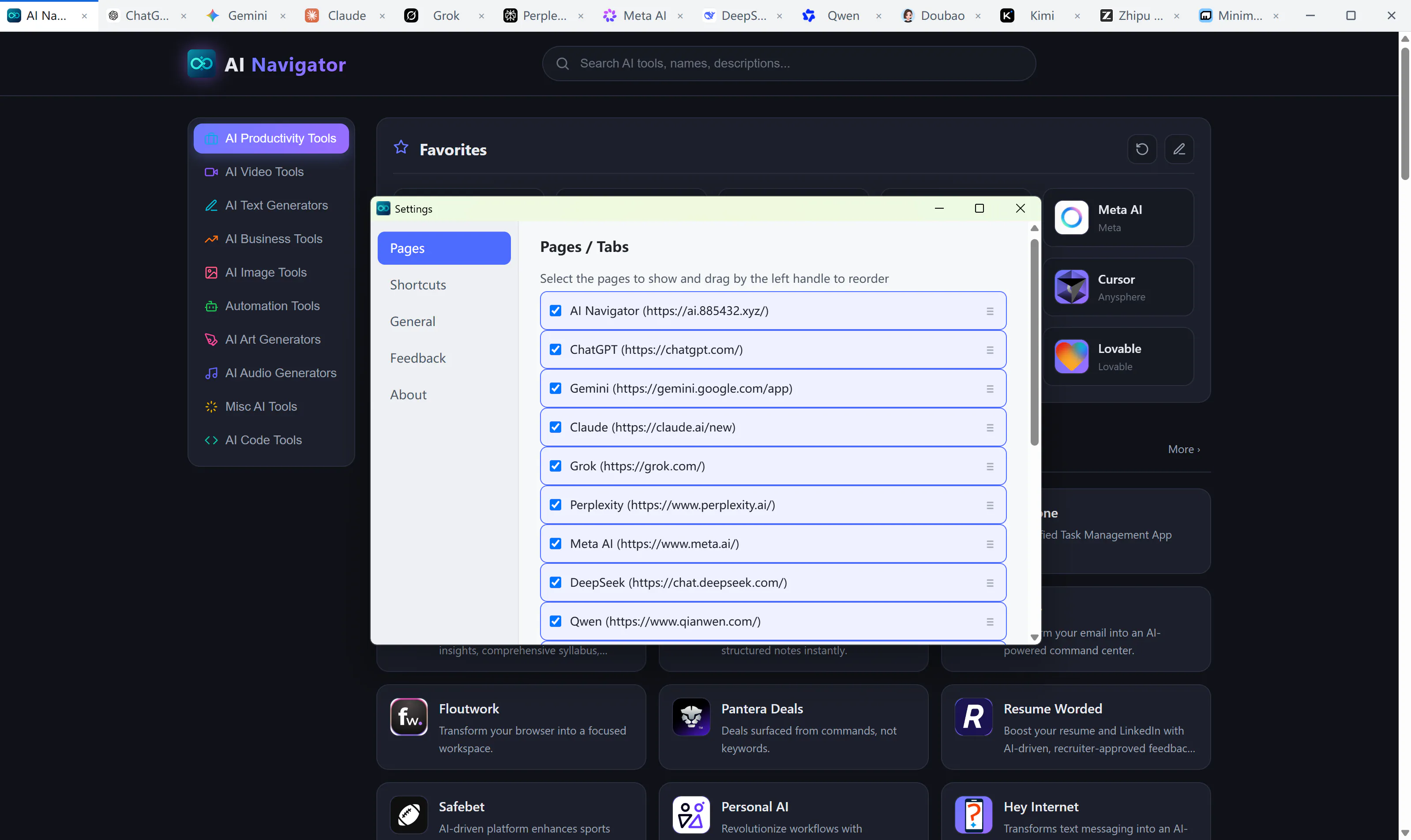Open the About settings section

pyautogui.click(x=444, y=394)
